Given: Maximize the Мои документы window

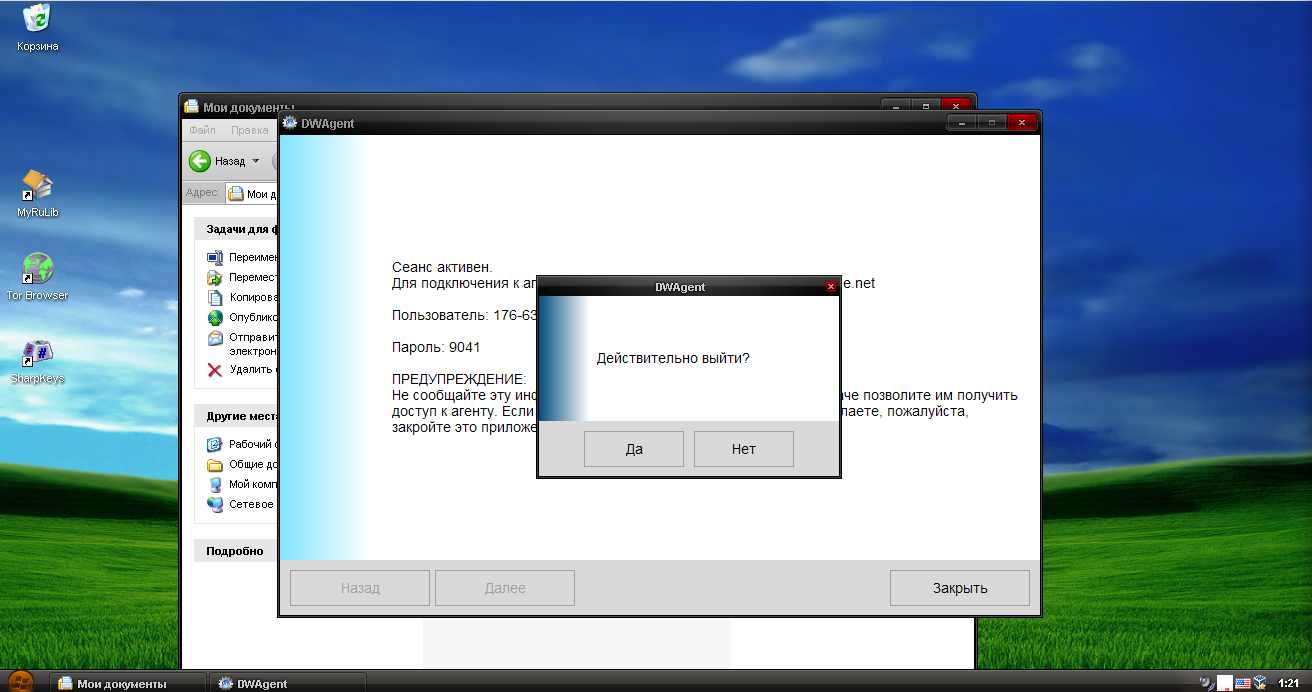Looking at the screenshot, I should tap(926, 106).
